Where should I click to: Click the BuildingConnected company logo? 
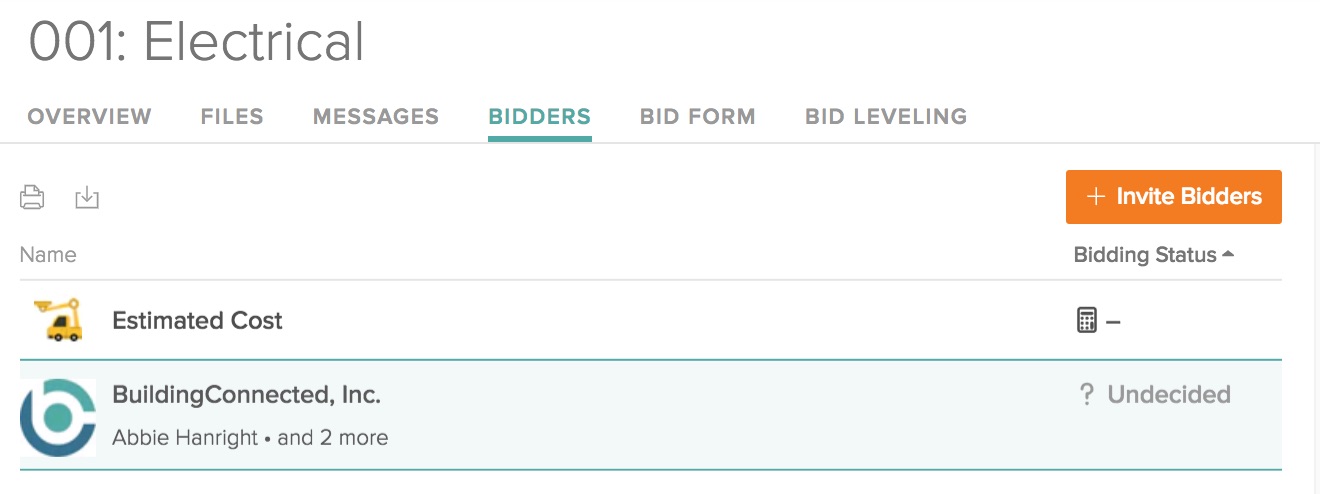tap(57, 417)
